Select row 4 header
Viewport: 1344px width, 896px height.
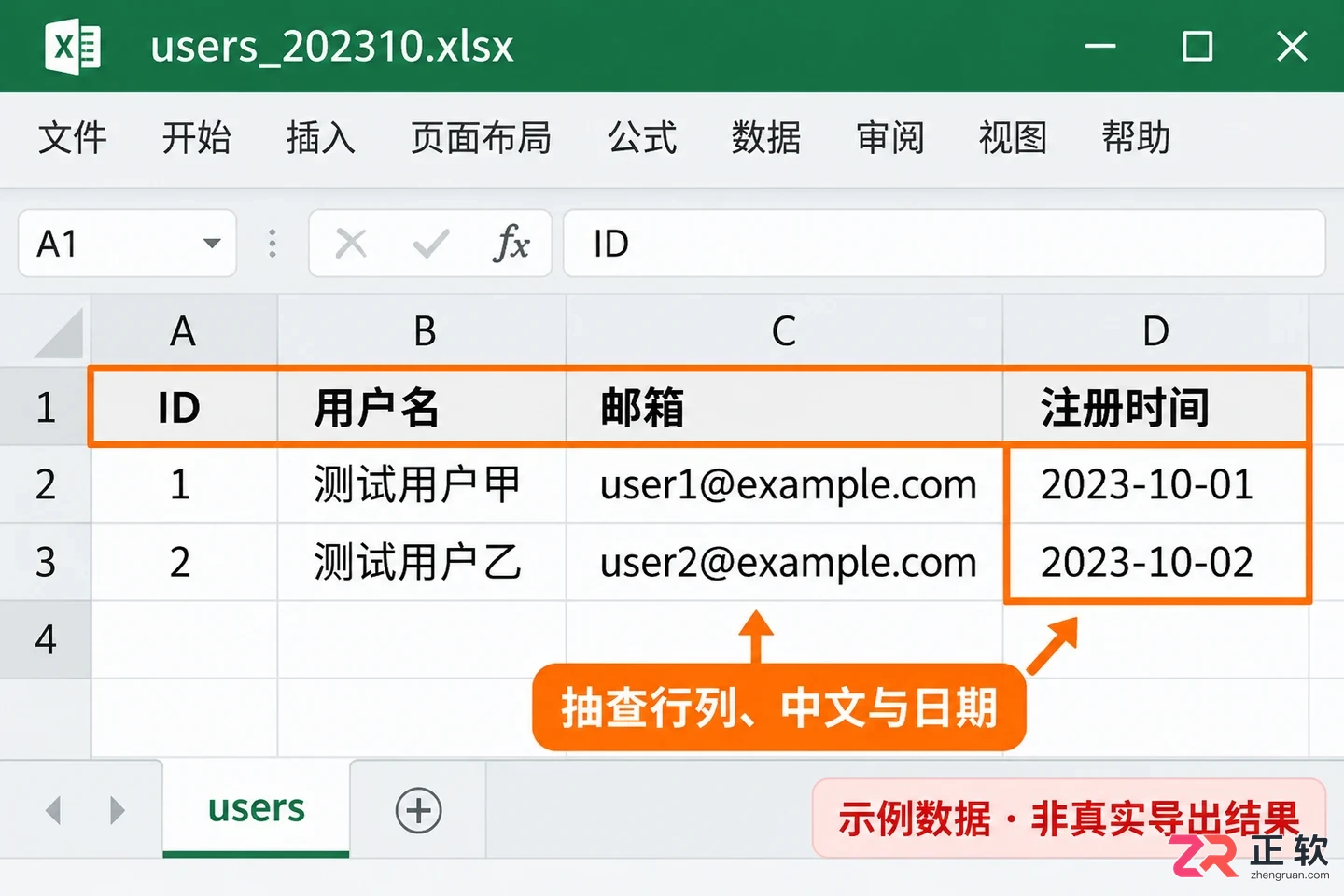[x=45, y=639]
